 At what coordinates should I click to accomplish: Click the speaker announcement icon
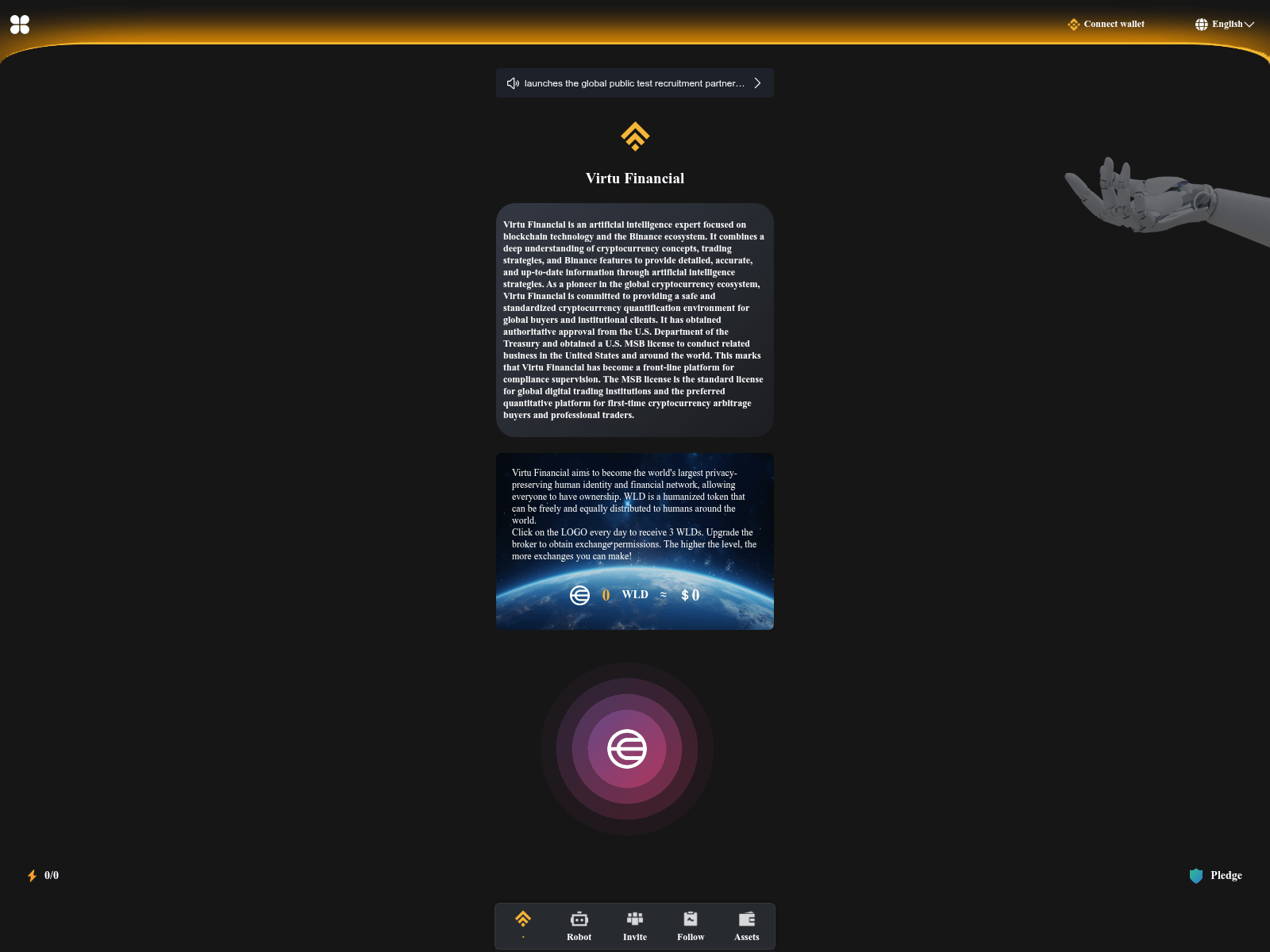click(513, 83)
